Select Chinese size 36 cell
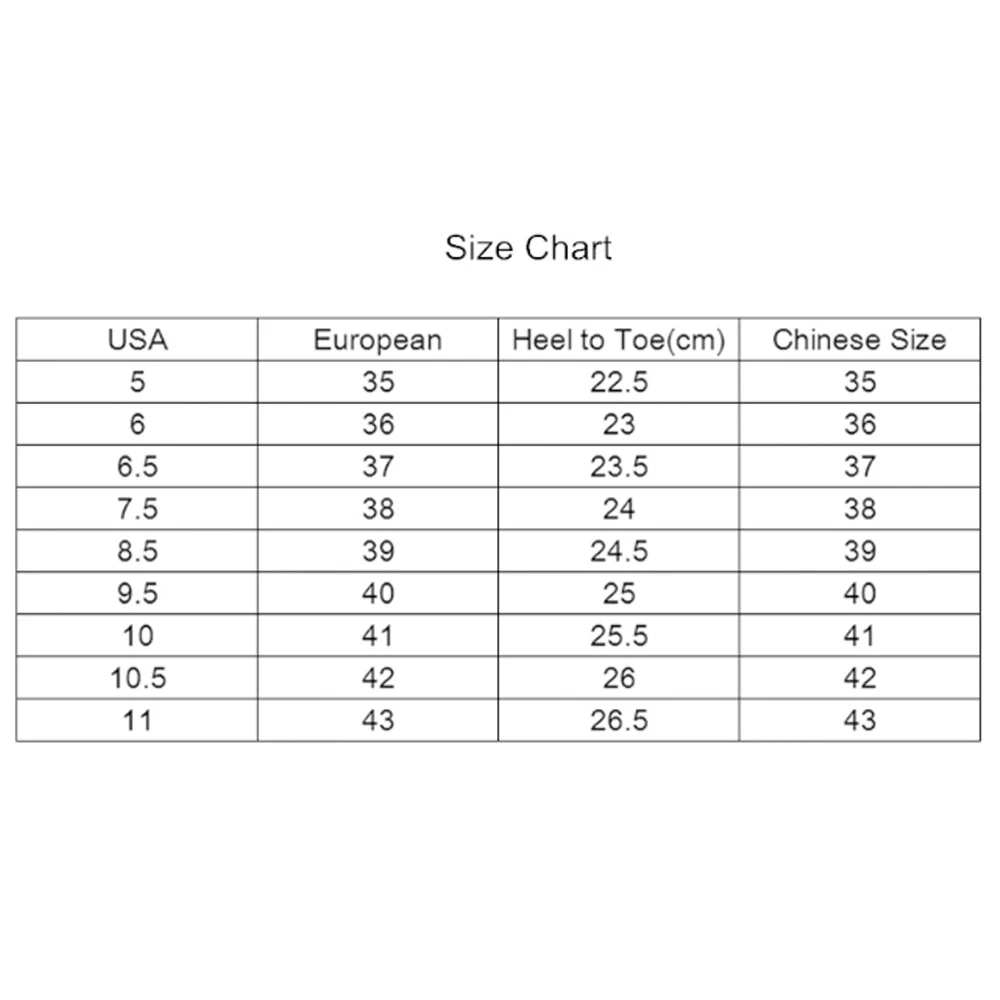 click(860, 424)
